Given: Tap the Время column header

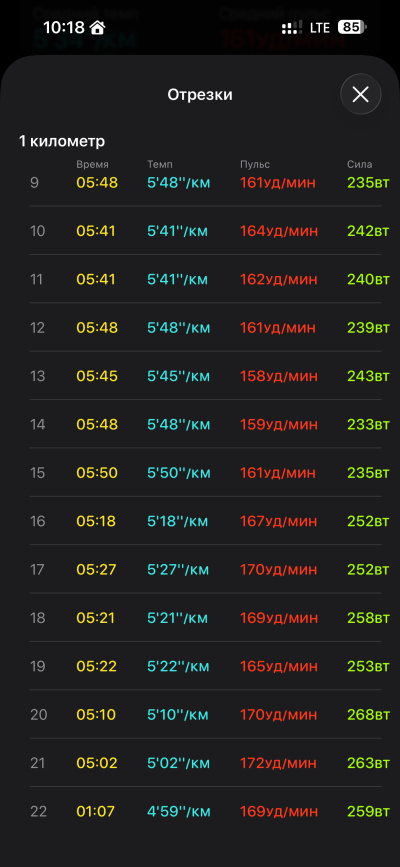Looking at the screenshot, I should coord(92,164).
